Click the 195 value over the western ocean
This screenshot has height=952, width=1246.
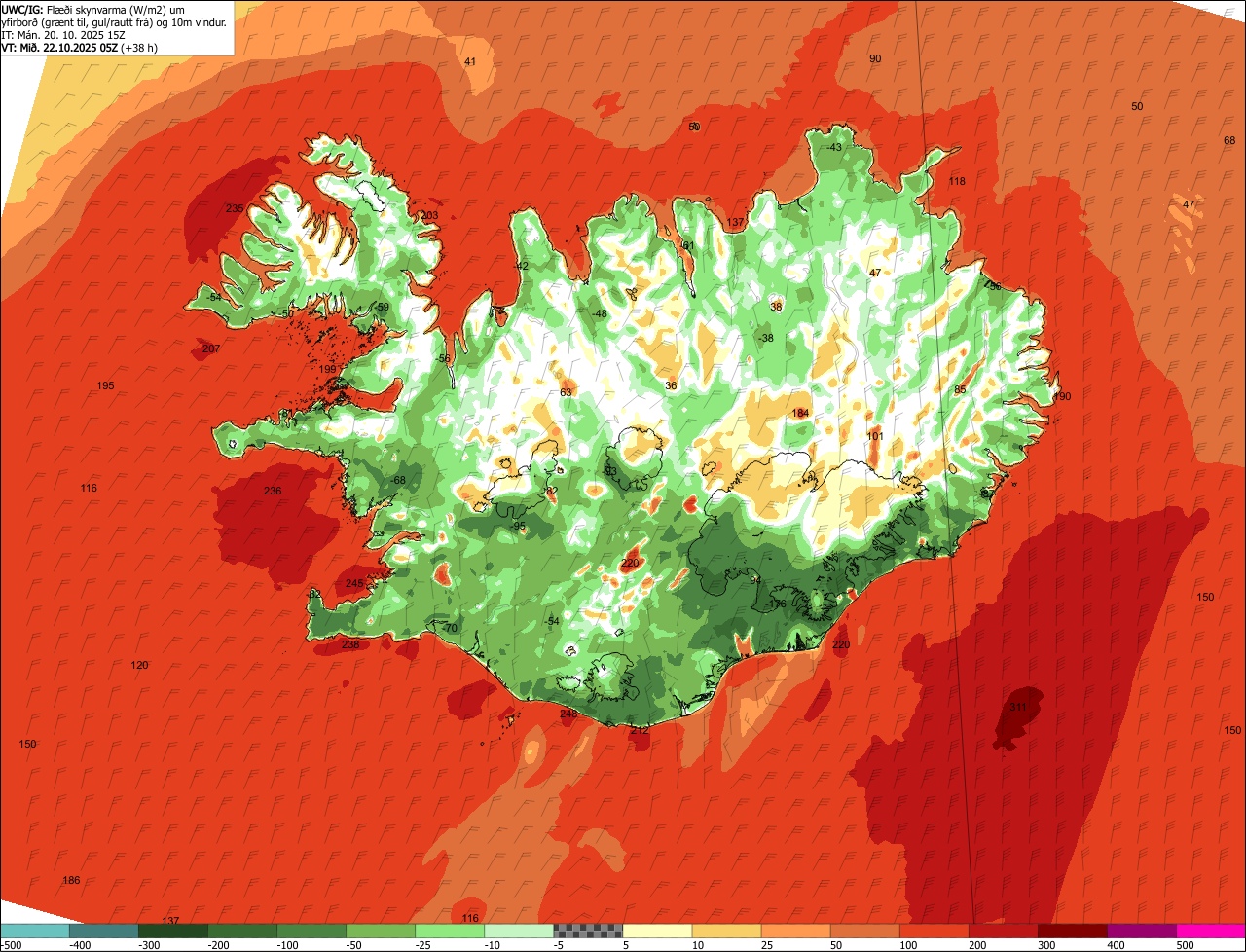(106, 385)
